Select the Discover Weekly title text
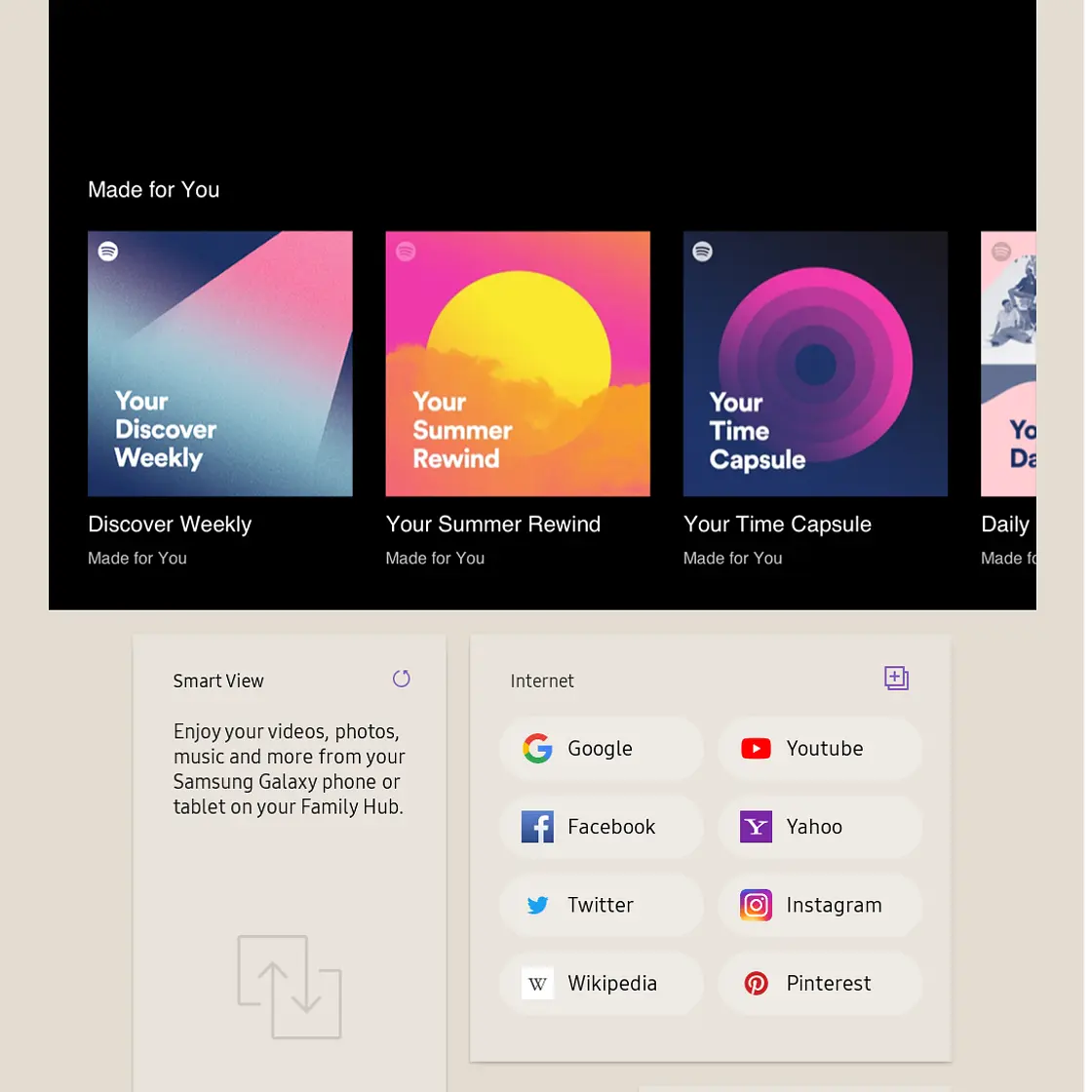The image size is (1092, 1092). click(170, 525)
